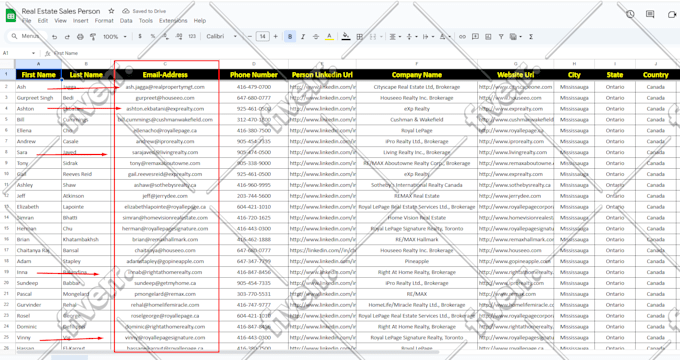
Task: Check the Saved to Drive status icon
Action: 126,11
